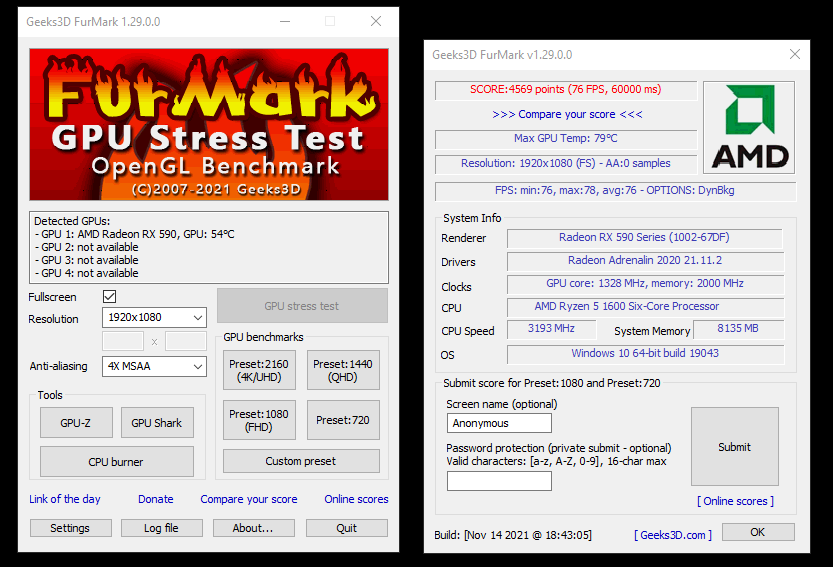The width and height of the screenshot is (833, 567).
Task: Open the Resolution 1920x1080 dropdown
Action: pos(154,318)
